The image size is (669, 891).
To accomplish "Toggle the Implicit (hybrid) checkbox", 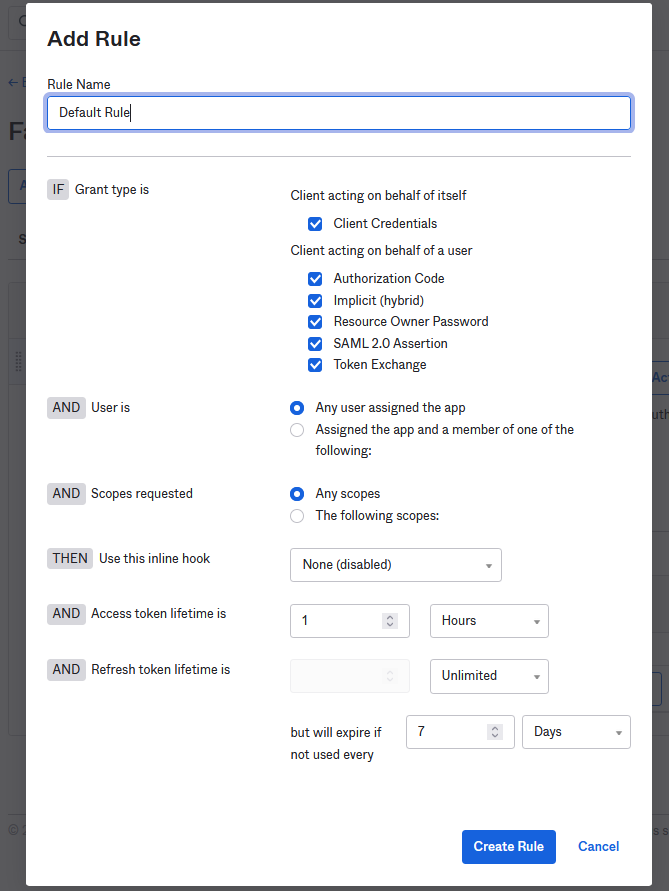I will [315, 301].
